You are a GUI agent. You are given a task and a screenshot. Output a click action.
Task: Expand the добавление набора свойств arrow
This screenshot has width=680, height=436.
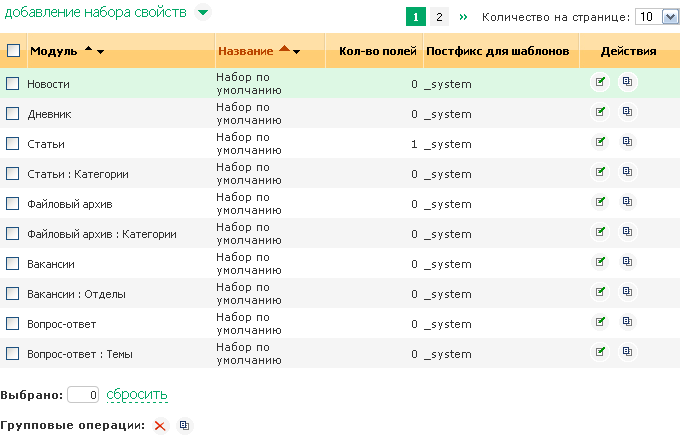(203, 13)
